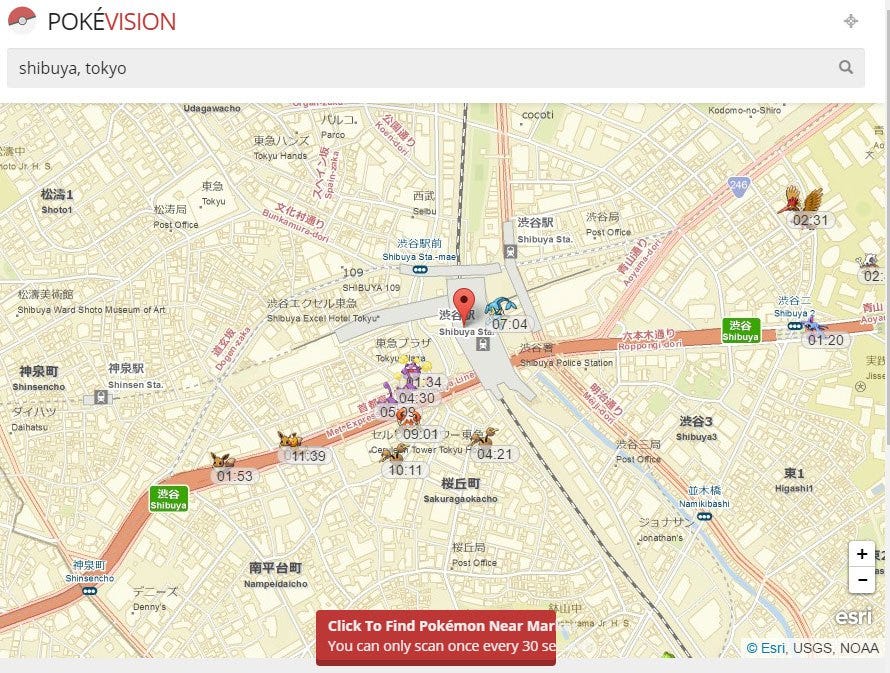890x673 pixels.
Task: Click the esri logo on the map
Action: click(853, 616)
